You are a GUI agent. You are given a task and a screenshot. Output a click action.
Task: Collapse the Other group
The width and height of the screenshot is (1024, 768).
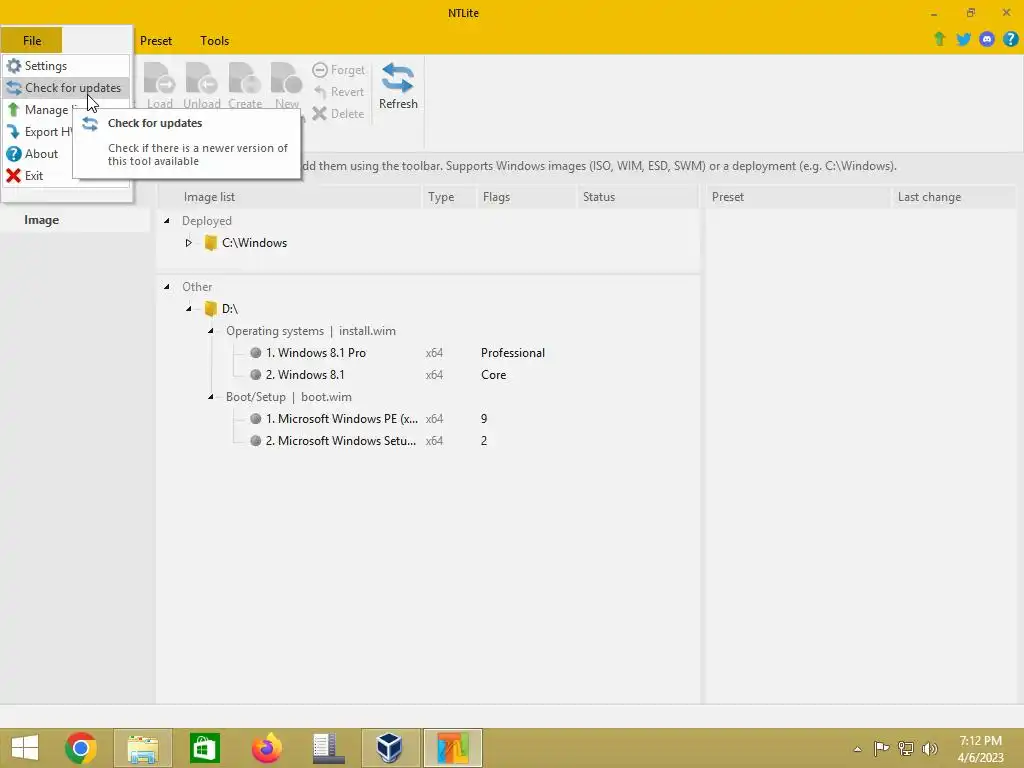[x=167, y=287]
